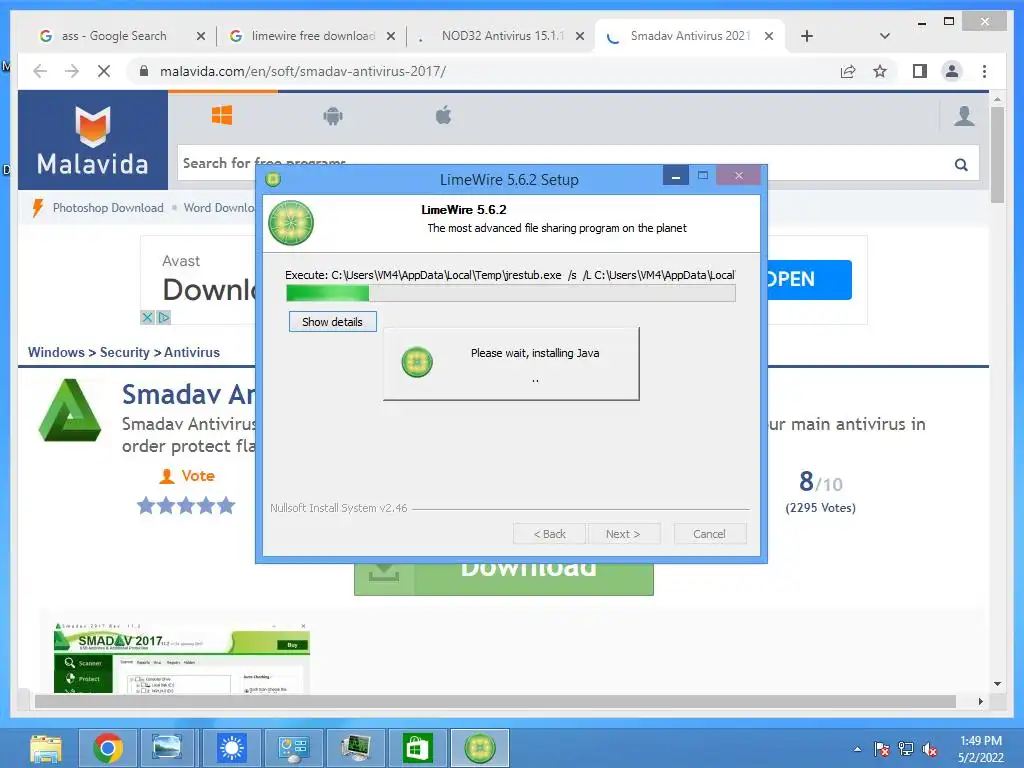Bookmark this page with the star icon
The image size is (1024, 768).
880,71
